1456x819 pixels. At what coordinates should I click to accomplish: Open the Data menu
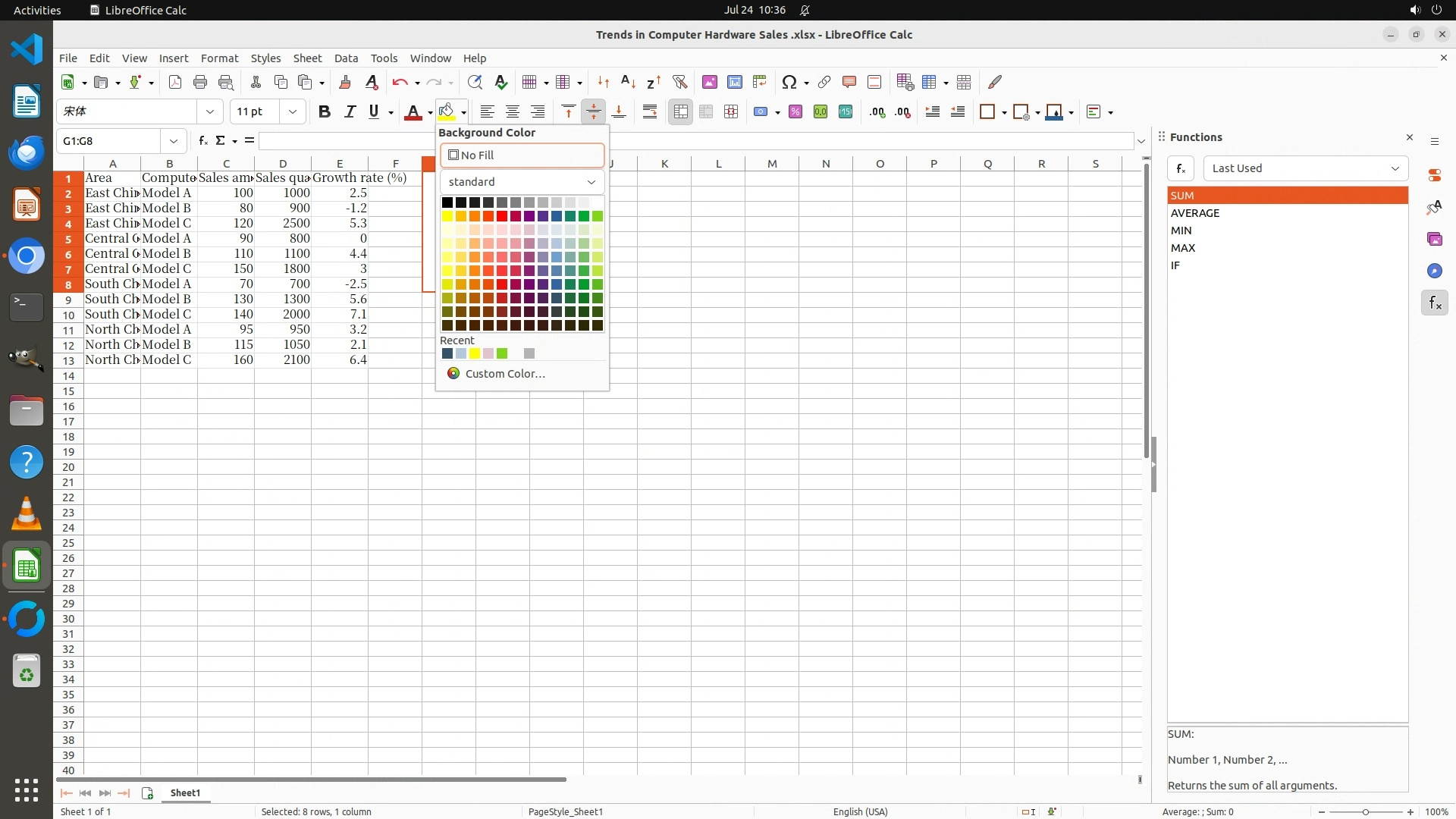(x=346, y=58)
